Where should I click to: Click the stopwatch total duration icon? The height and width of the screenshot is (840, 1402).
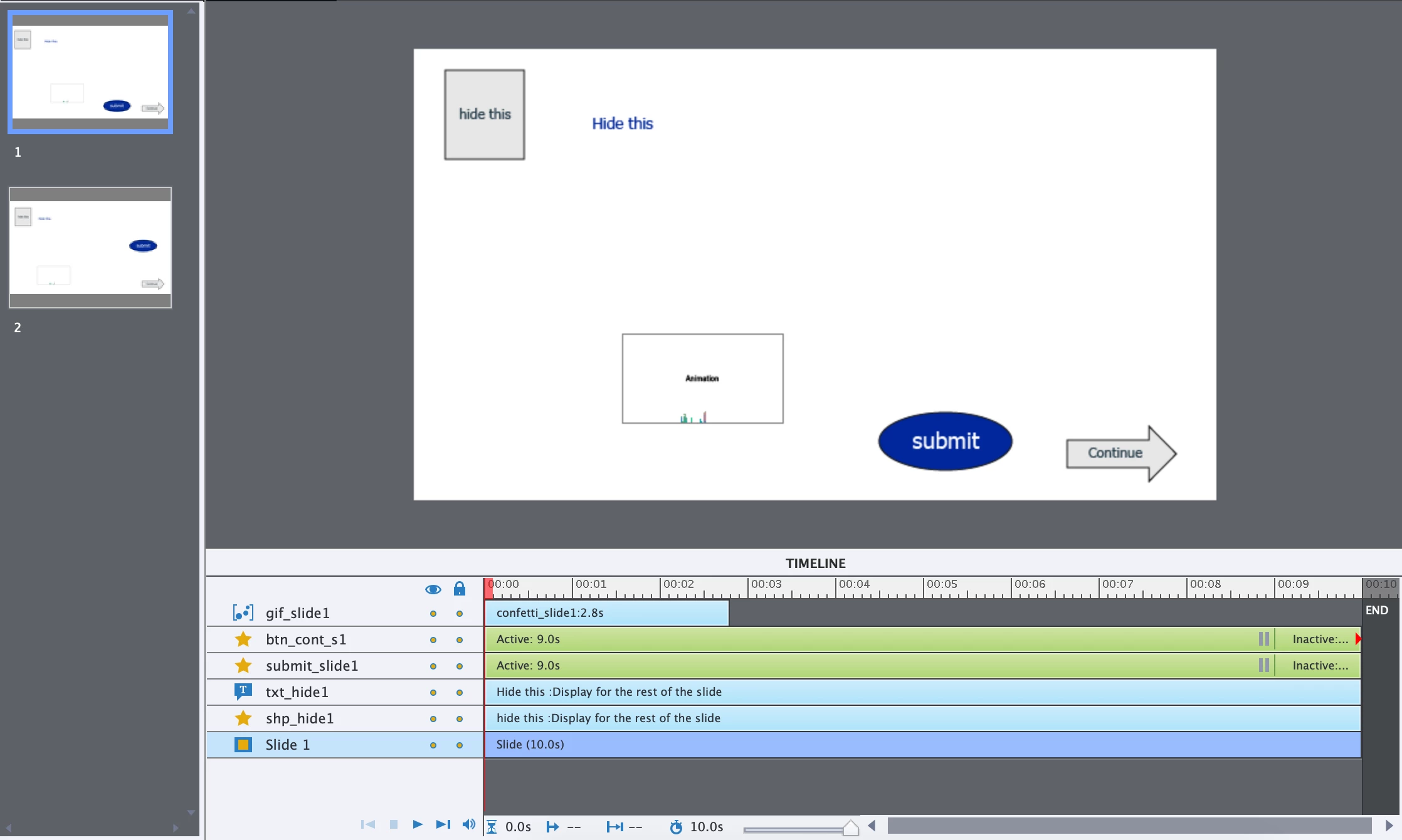[676, 827]
